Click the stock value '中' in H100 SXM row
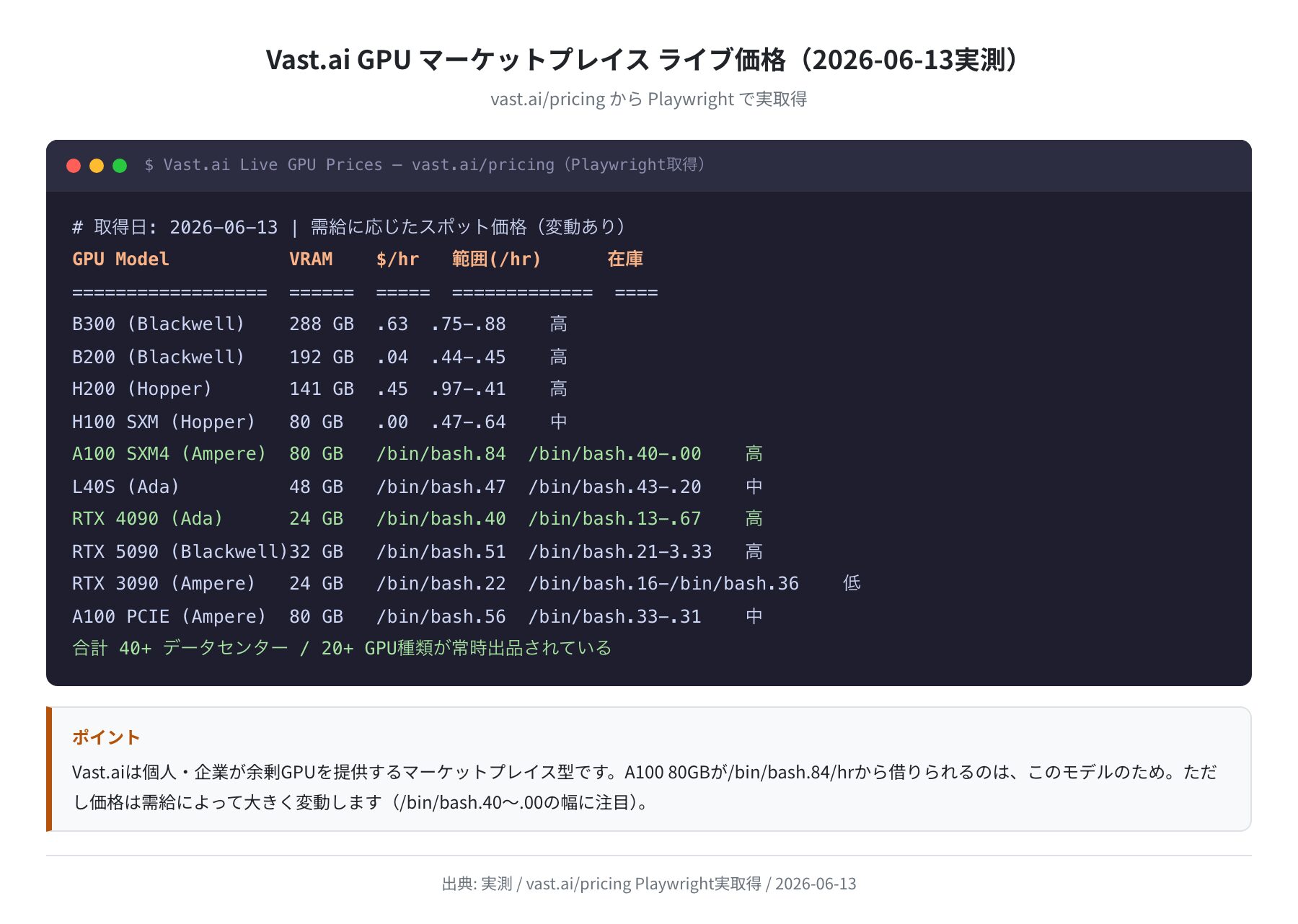 click(x=559, y=421)
